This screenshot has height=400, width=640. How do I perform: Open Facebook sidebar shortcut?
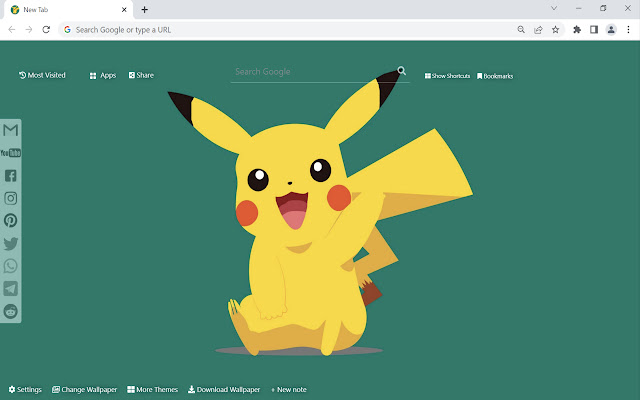pos(11,176)
